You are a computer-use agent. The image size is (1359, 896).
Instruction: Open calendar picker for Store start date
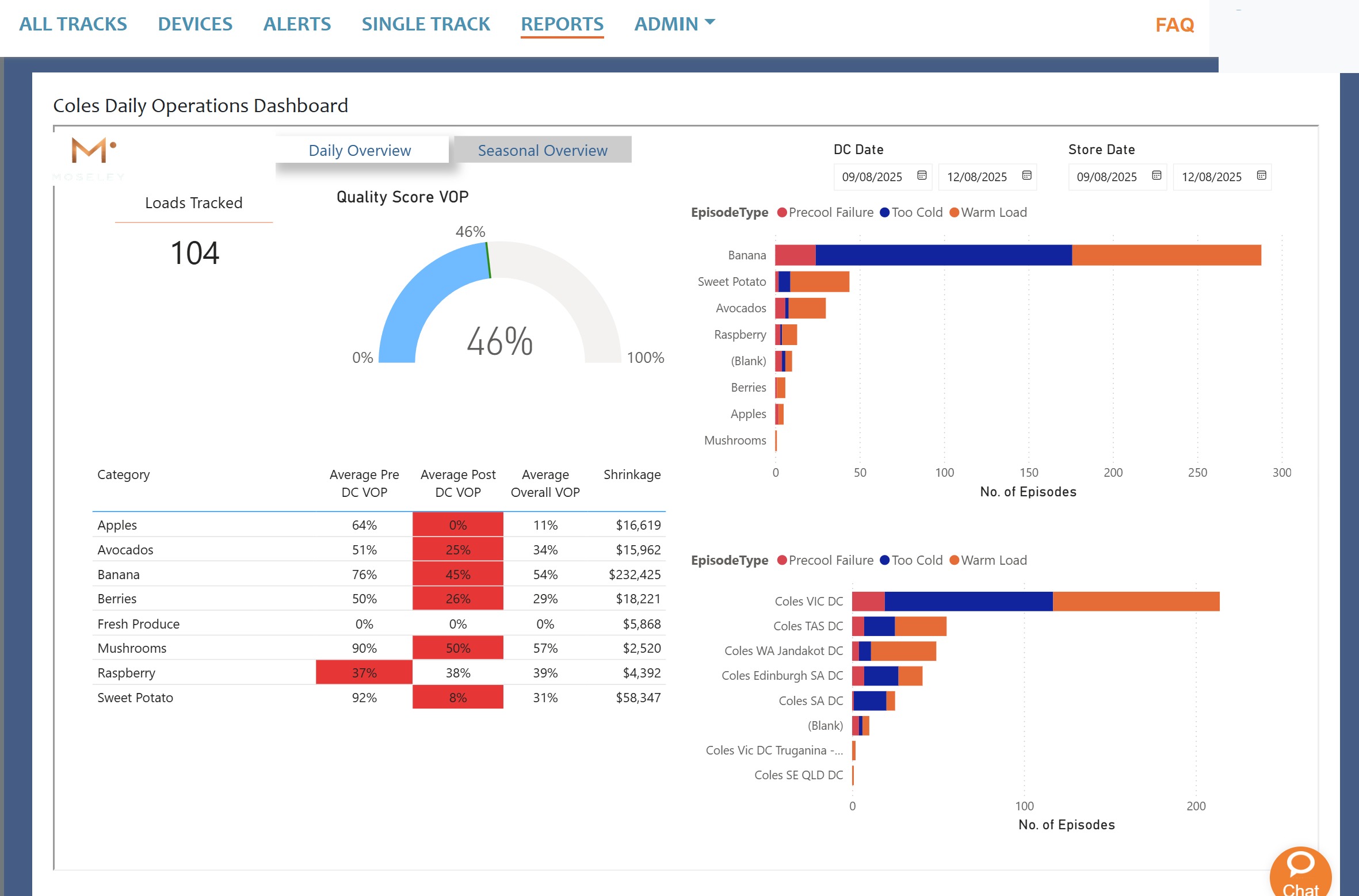coord(1156,176)
